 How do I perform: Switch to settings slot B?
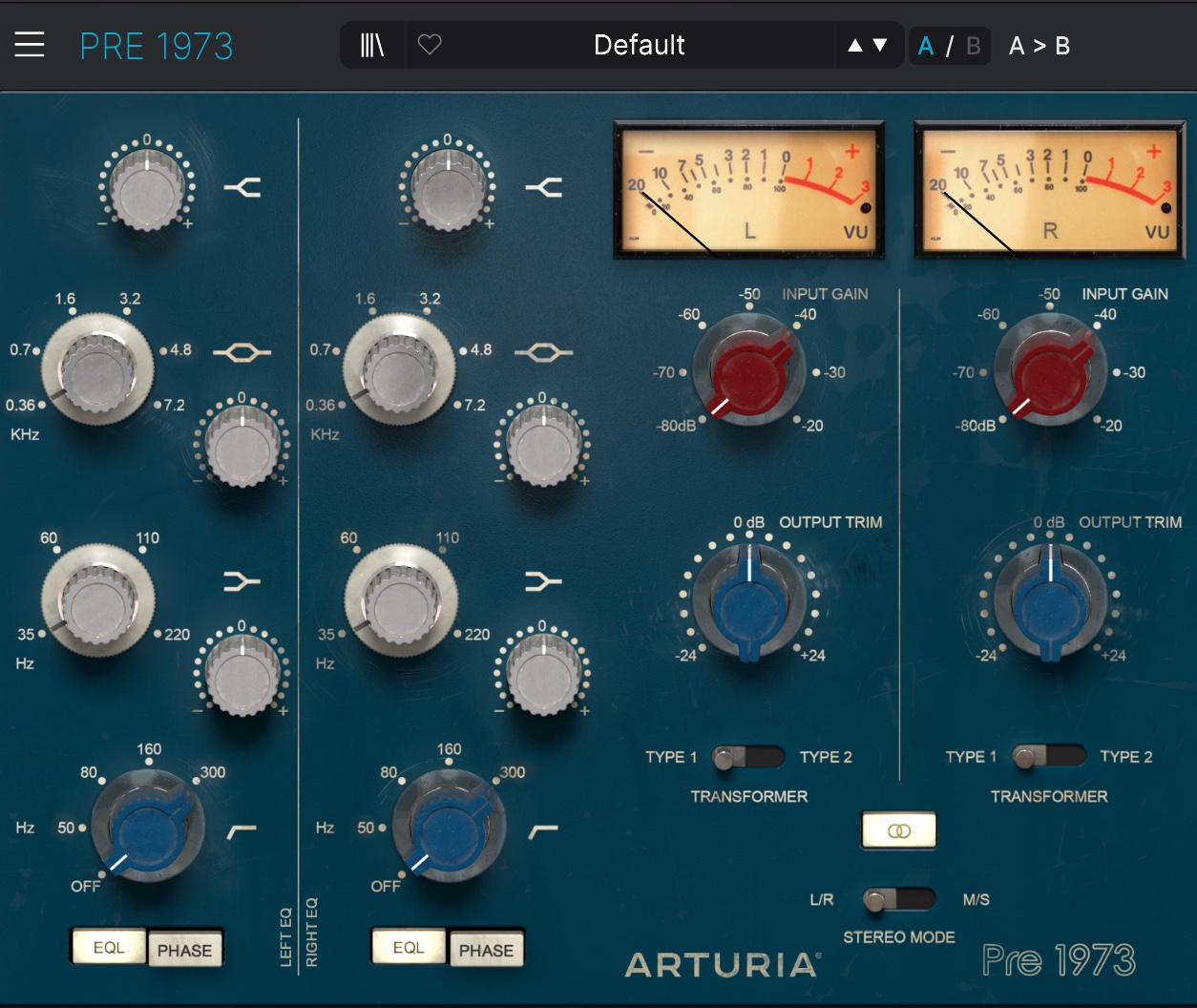974,46
